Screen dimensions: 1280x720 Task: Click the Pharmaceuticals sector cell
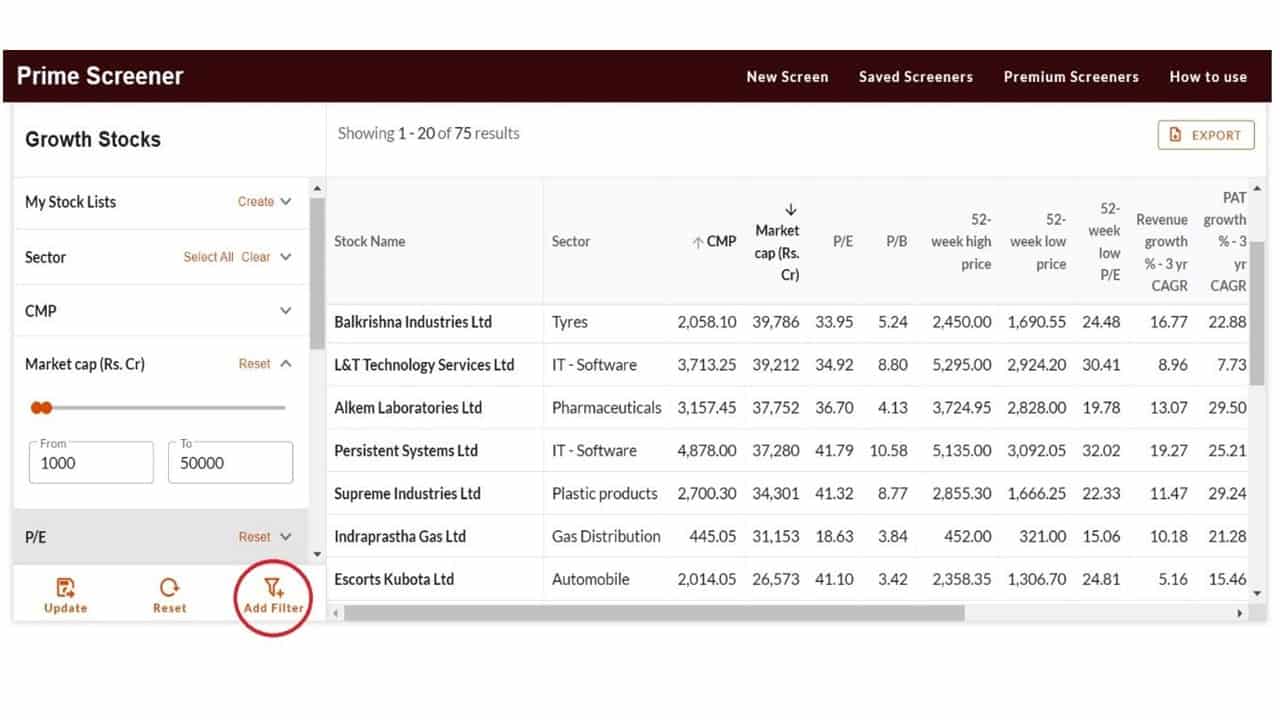(606, 408)
